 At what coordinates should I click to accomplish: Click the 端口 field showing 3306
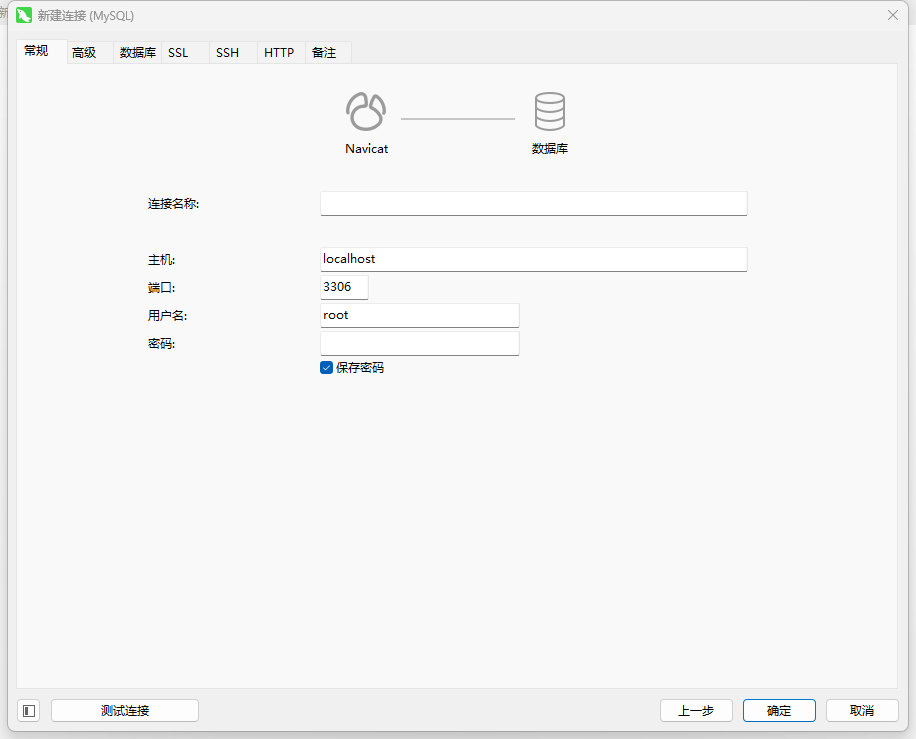pos(345,287)
